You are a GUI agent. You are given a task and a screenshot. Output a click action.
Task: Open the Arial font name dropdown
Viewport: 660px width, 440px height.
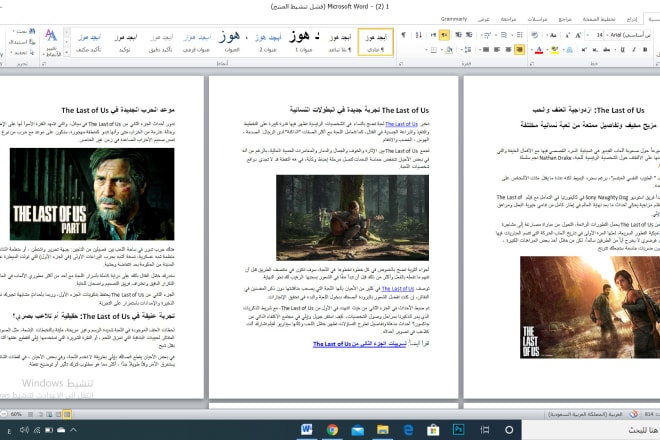607,35
